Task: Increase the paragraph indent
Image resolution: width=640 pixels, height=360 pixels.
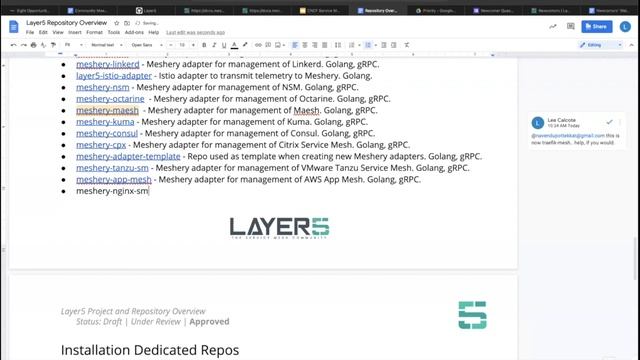Action: tap(394, 45)
